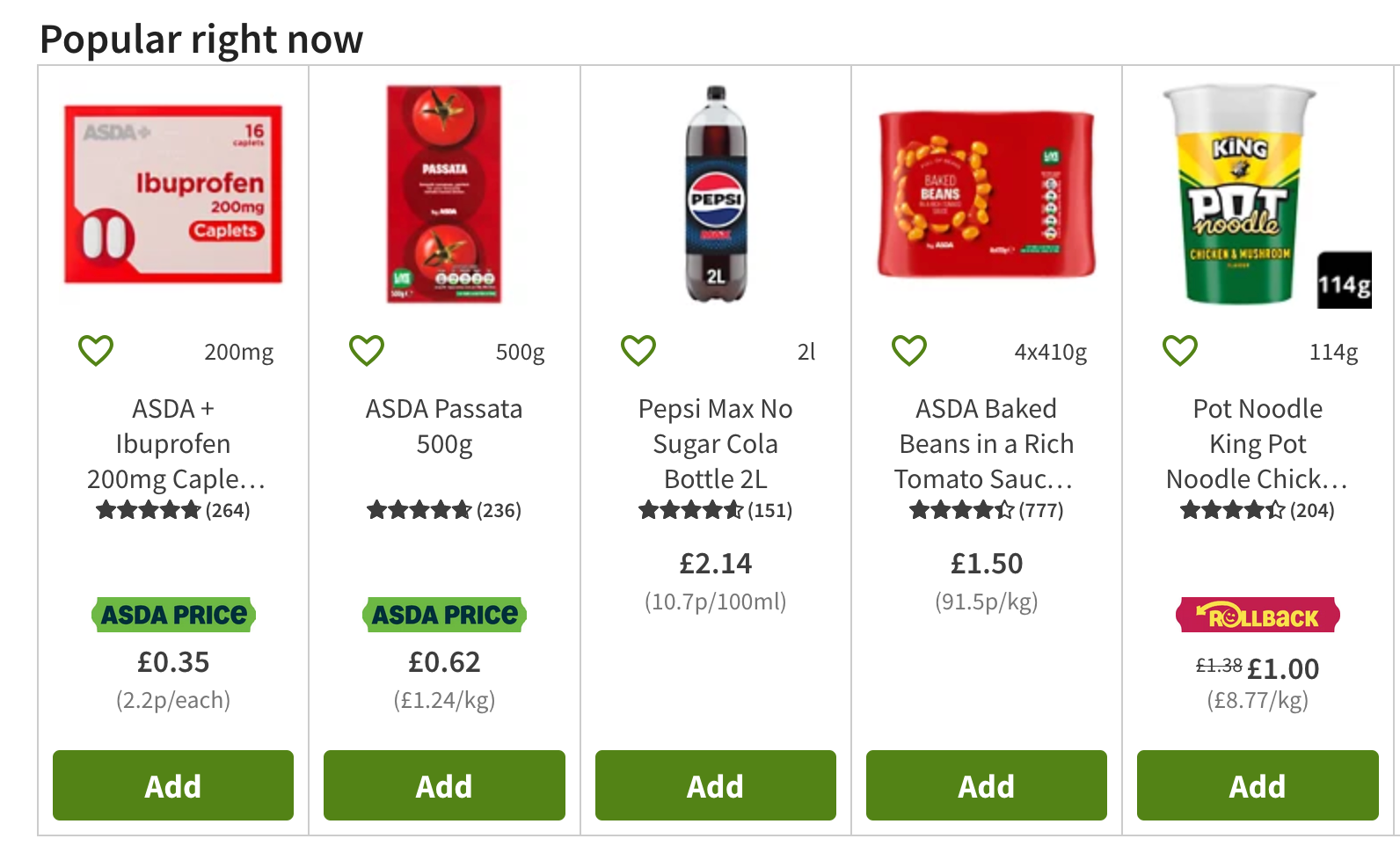Add ASDA Ibuprofen to basket
The image size is (1400, 846).
(x=173, y=785)
